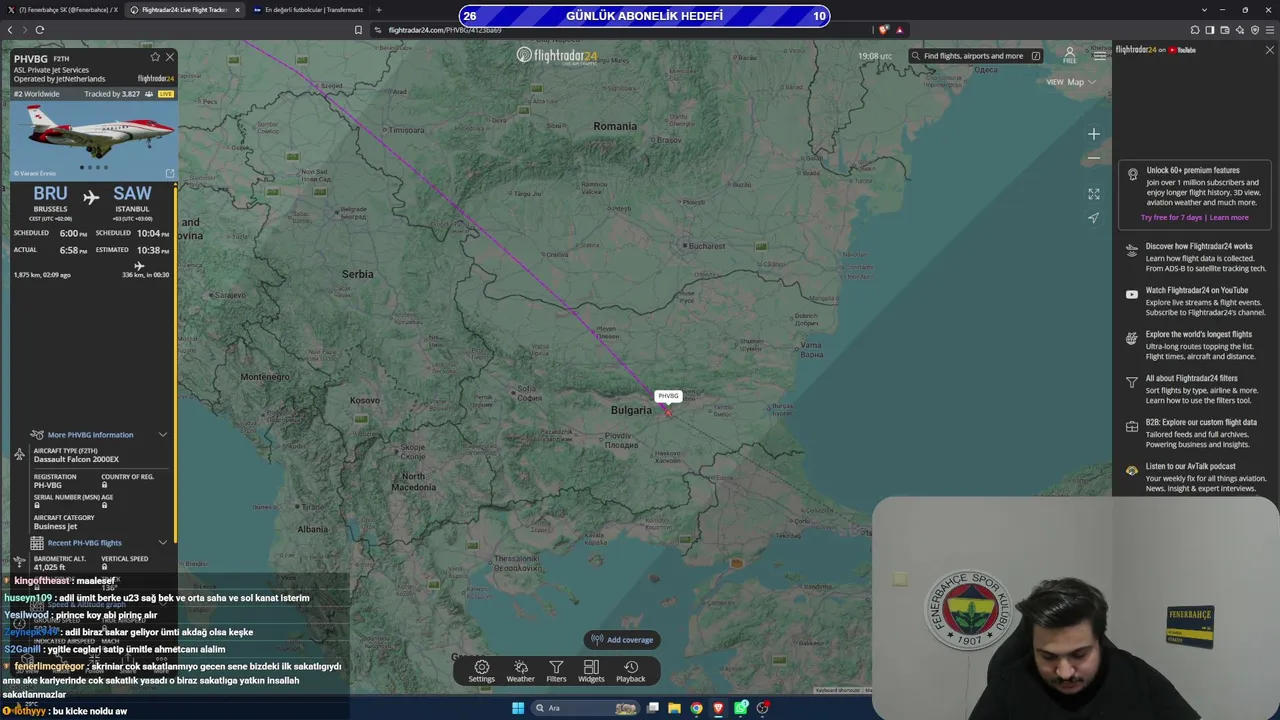Screen dimensions: 1280x720
Task: Toggle fullscreen map view
Action: (1094, 194)
